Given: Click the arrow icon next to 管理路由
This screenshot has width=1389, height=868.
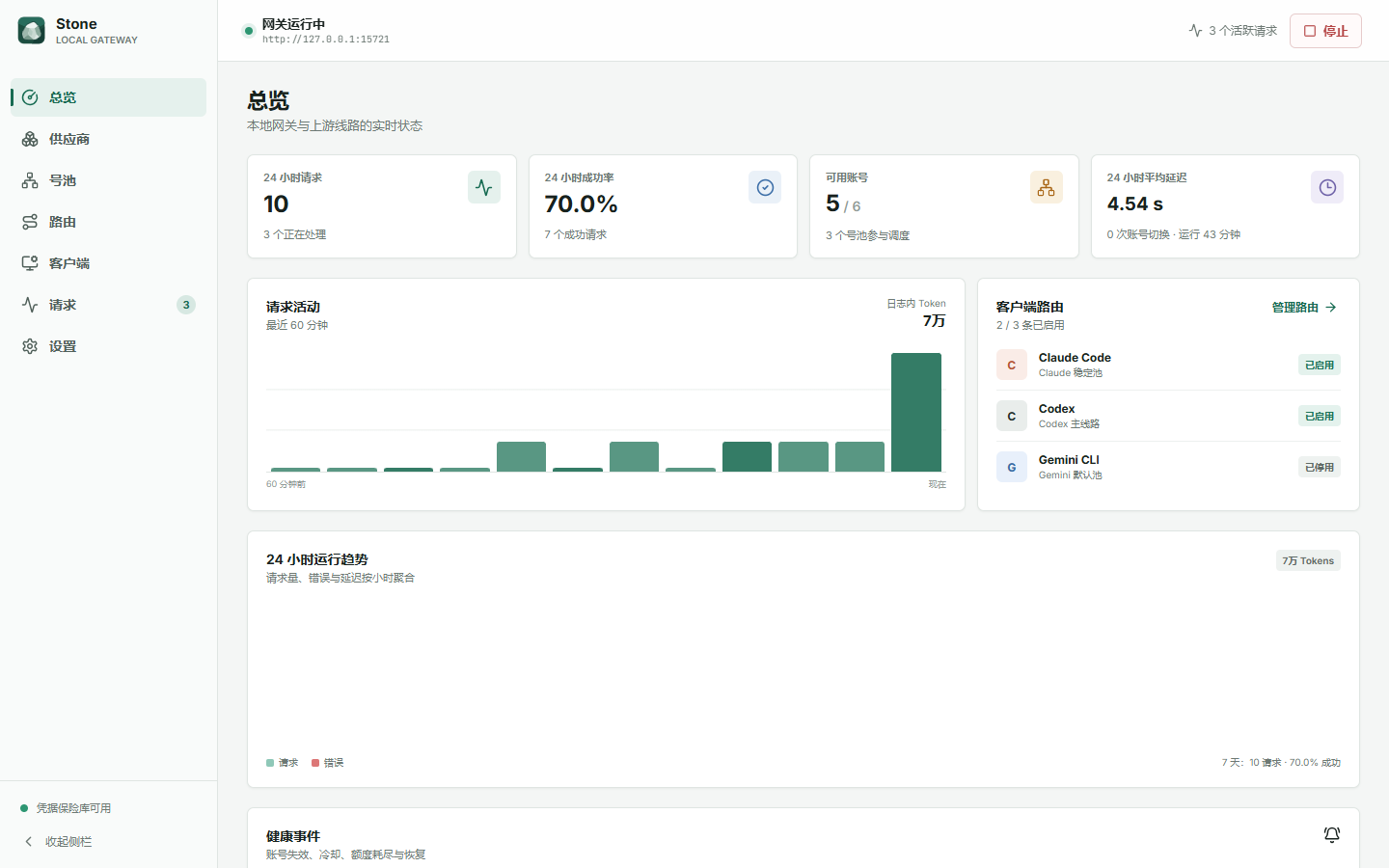Looking at the screenshot, I should [1331, 308].
